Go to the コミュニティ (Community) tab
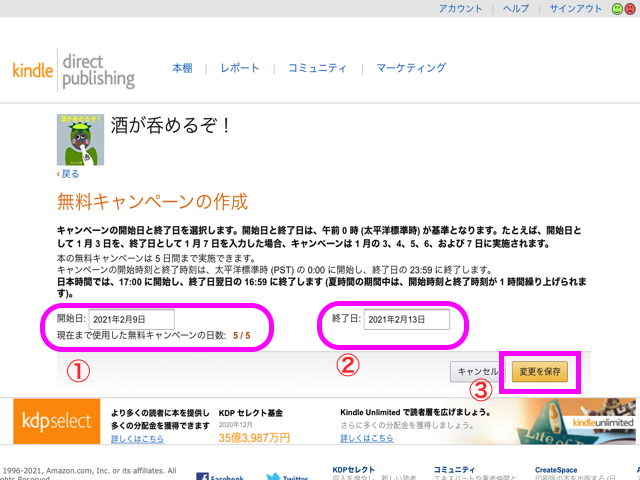The width and height of the screenshot is (640, 480). click(317, 68)
